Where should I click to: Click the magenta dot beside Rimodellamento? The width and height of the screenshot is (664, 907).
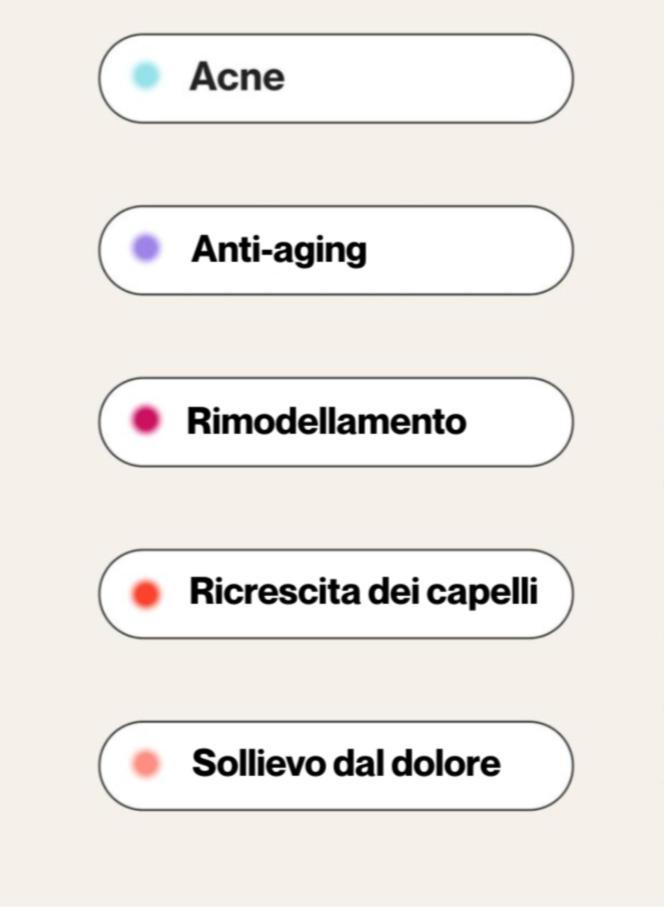(146, 420)
